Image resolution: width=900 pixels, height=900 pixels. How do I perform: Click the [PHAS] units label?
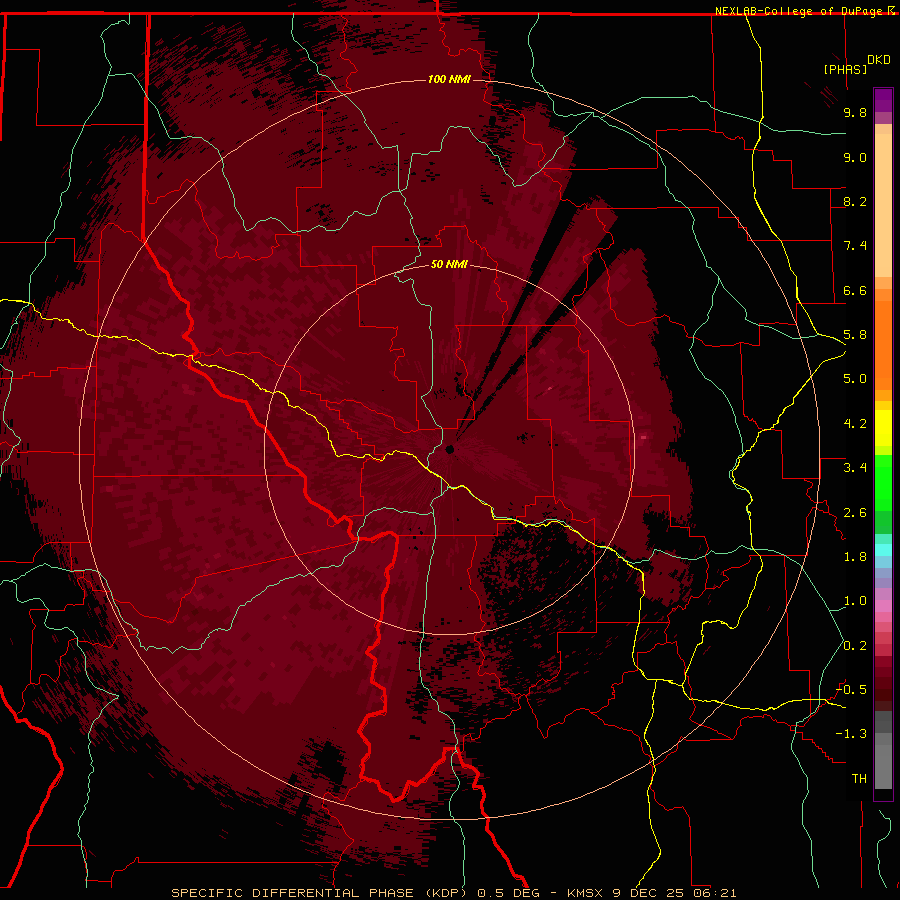(x=845, y=69)
